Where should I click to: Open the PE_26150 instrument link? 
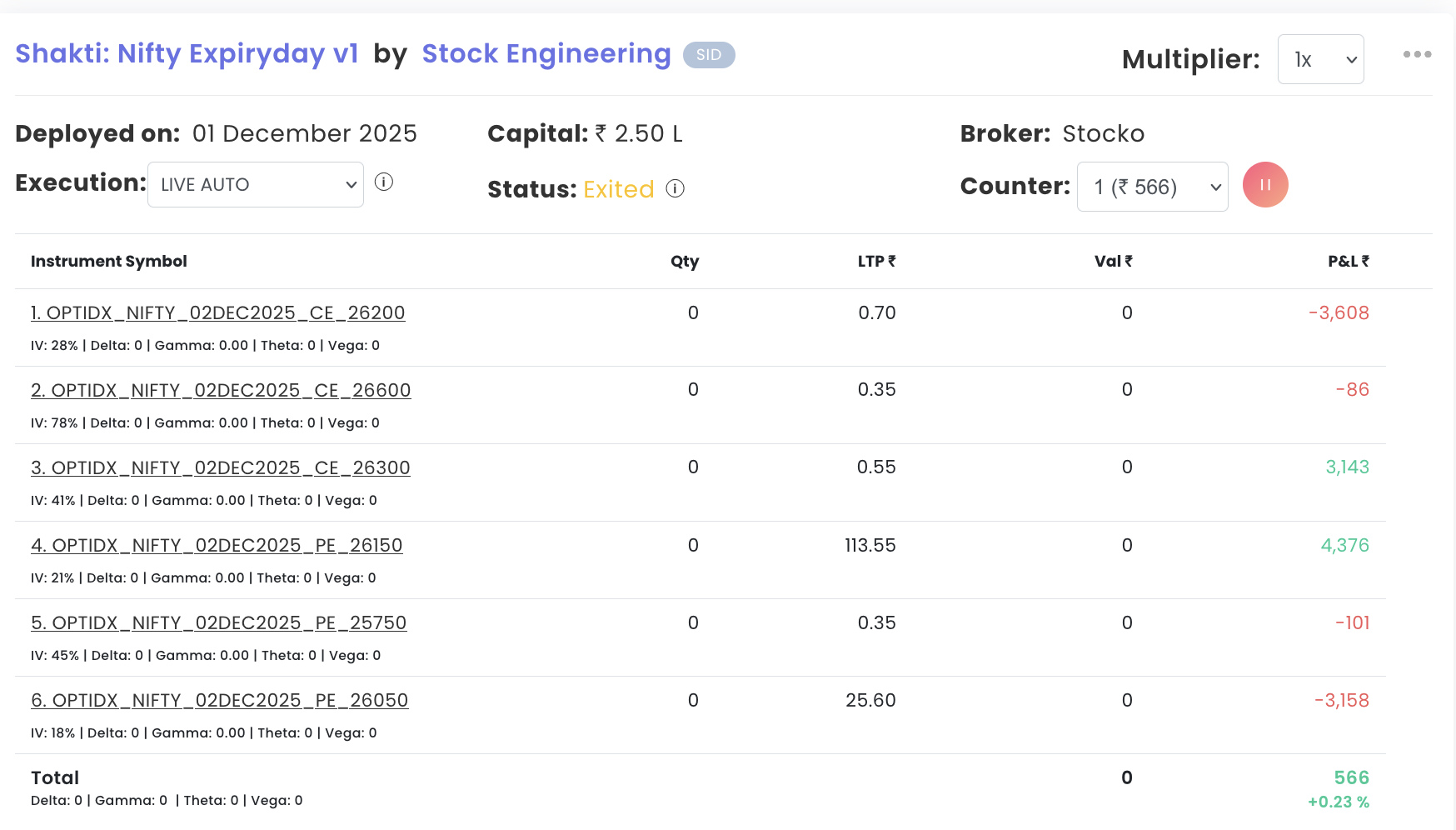[217, 546]
